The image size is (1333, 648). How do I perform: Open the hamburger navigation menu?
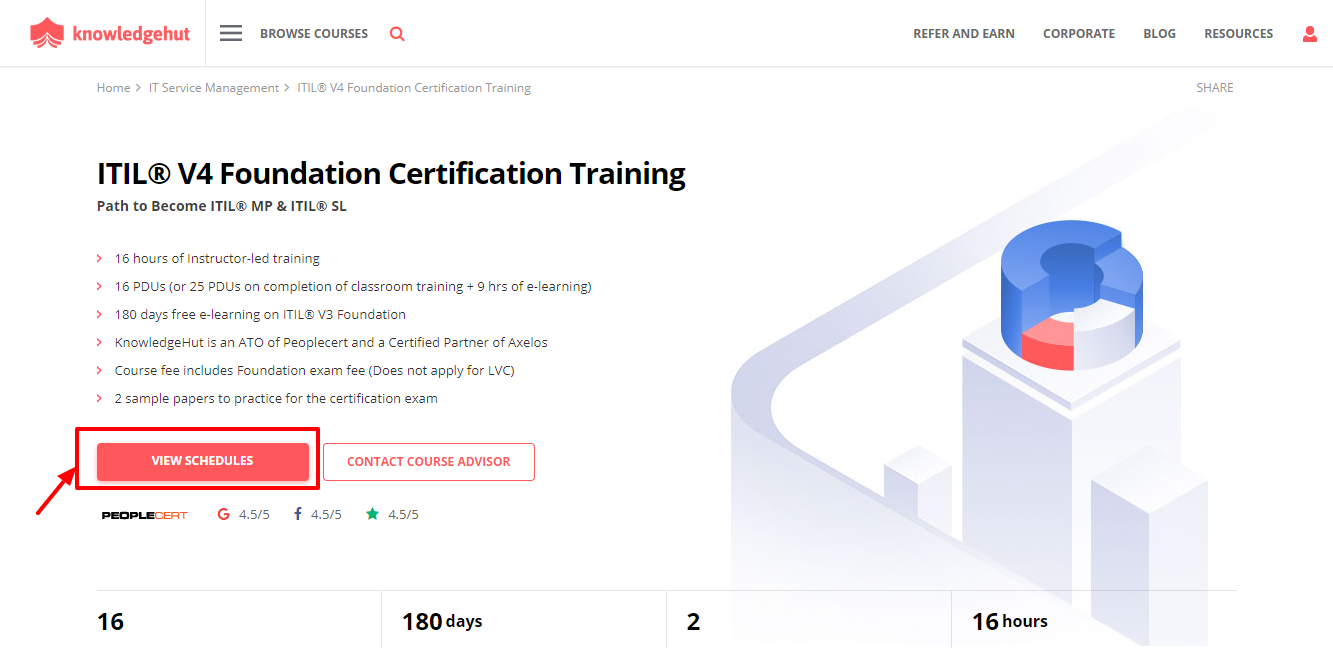point(230,32)
